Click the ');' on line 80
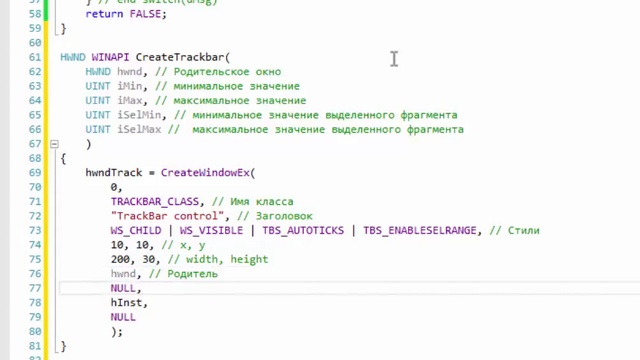The image size is (640, 360). [117, 332]
